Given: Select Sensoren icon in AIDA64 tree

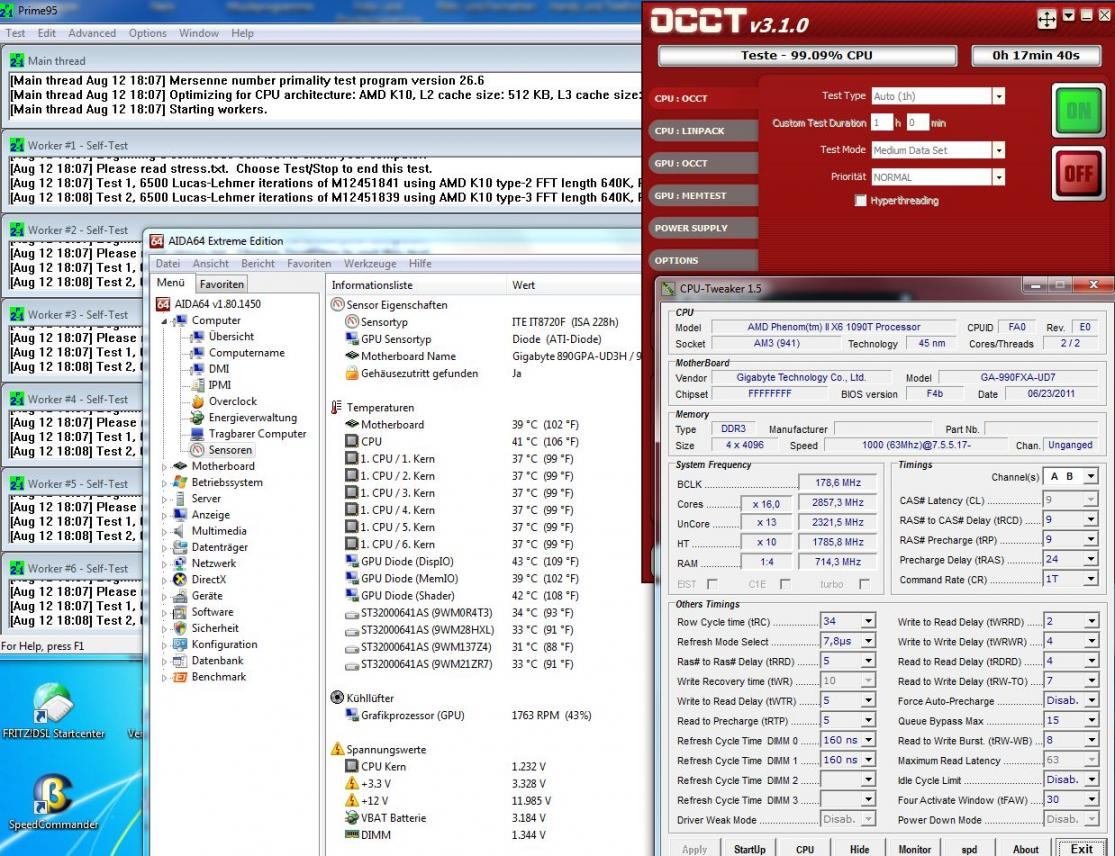Looking at the screenshot, I should pos(197,450).
